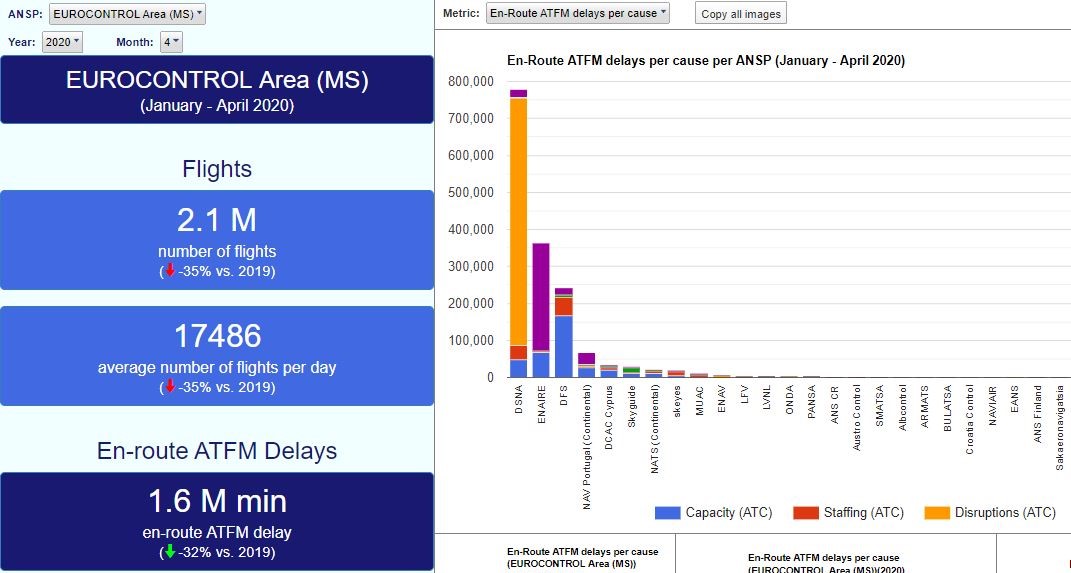The image size is (1071, 573).
Task: Click the 2.1 M number of flights card
Action: point(217,240)
